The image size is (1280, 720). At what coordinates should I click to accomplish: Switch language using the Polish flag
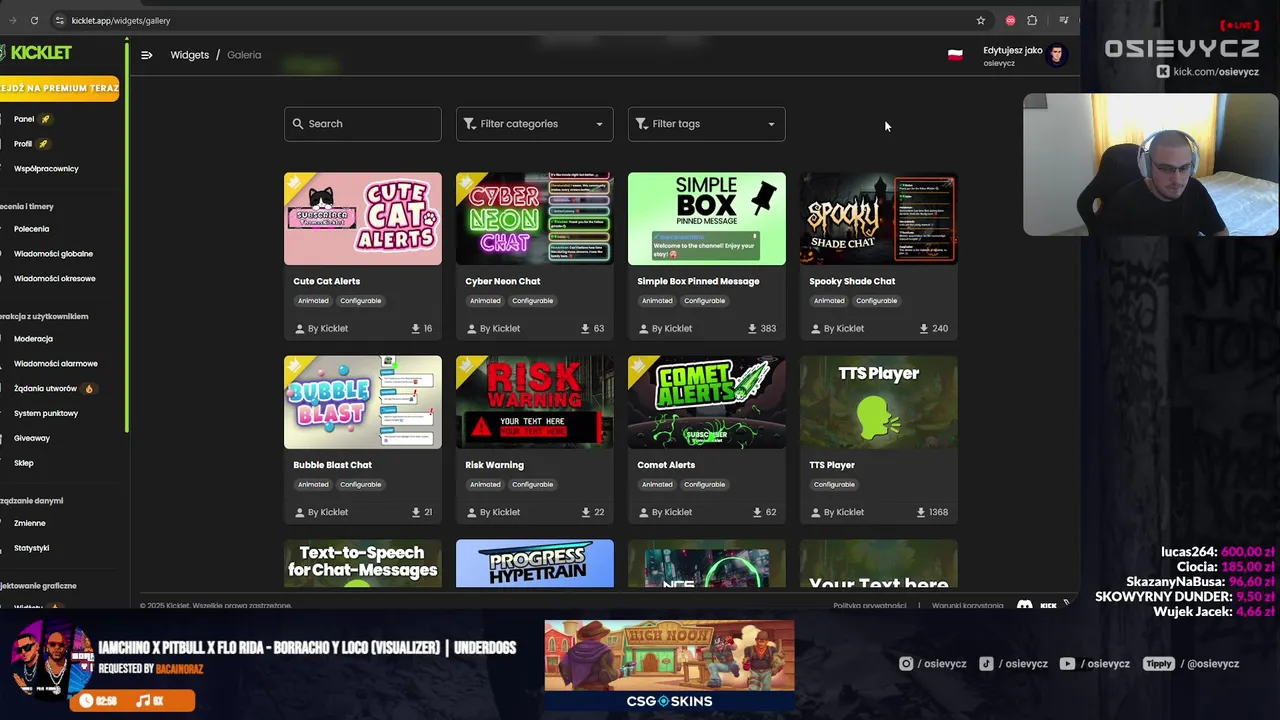955,55
